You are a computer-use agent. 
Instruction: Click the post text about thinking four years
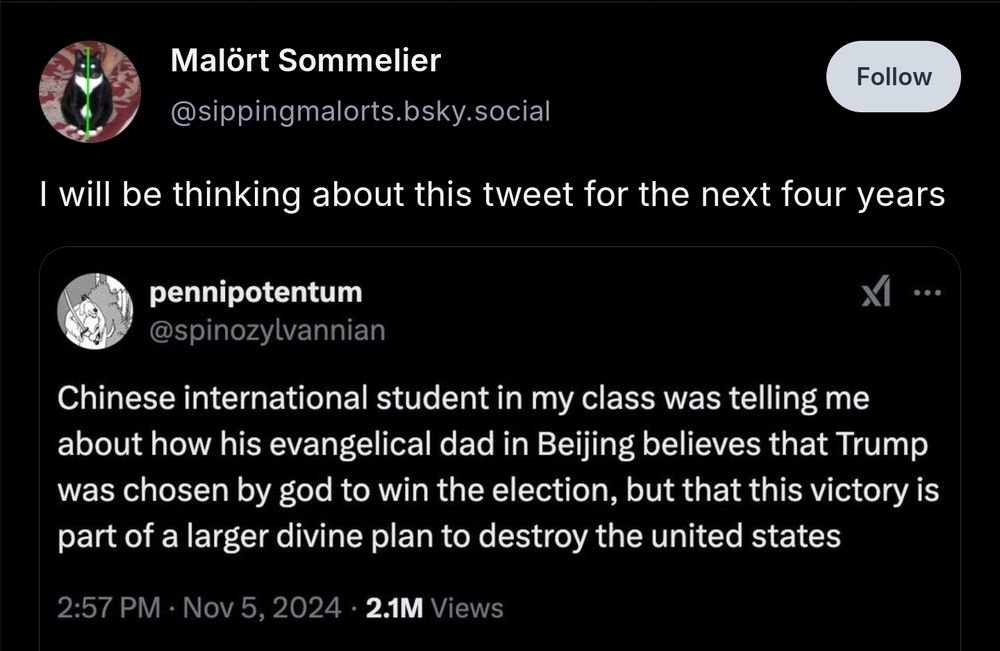490,195
